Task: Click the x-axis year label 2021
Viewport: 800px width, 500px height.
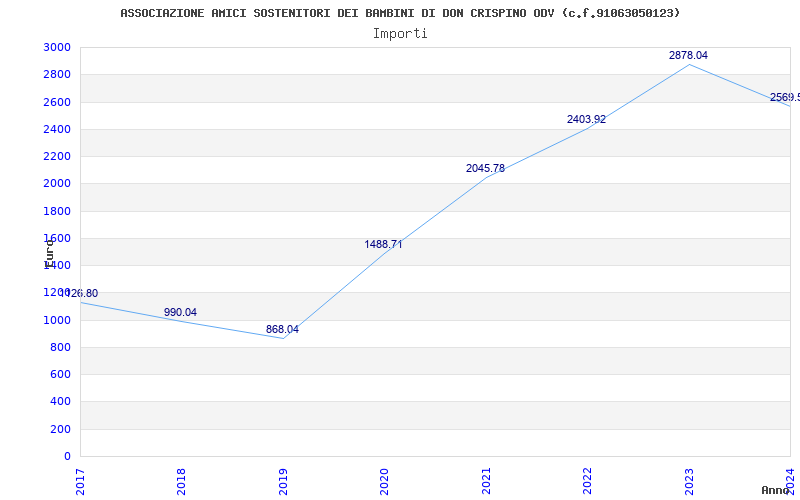Action: pyautogui.click(x=486, y=482)
